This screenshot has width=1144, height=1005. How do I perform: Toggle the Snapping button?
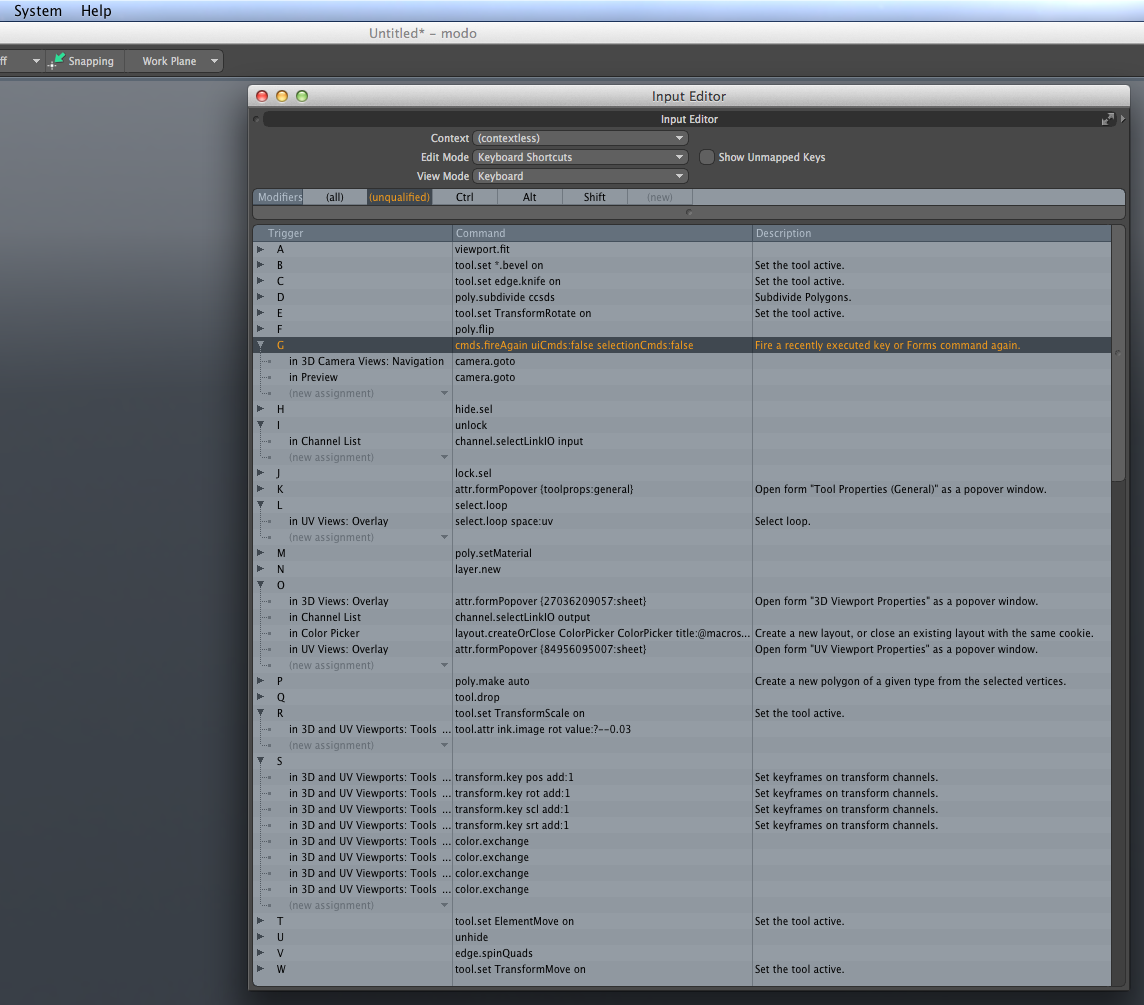tap(84, 61)
